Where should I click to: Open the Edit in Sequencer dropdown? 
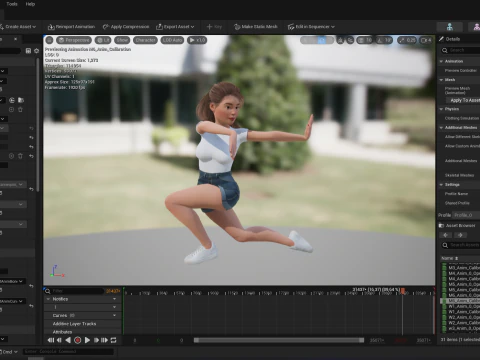[x=311, y=27]
